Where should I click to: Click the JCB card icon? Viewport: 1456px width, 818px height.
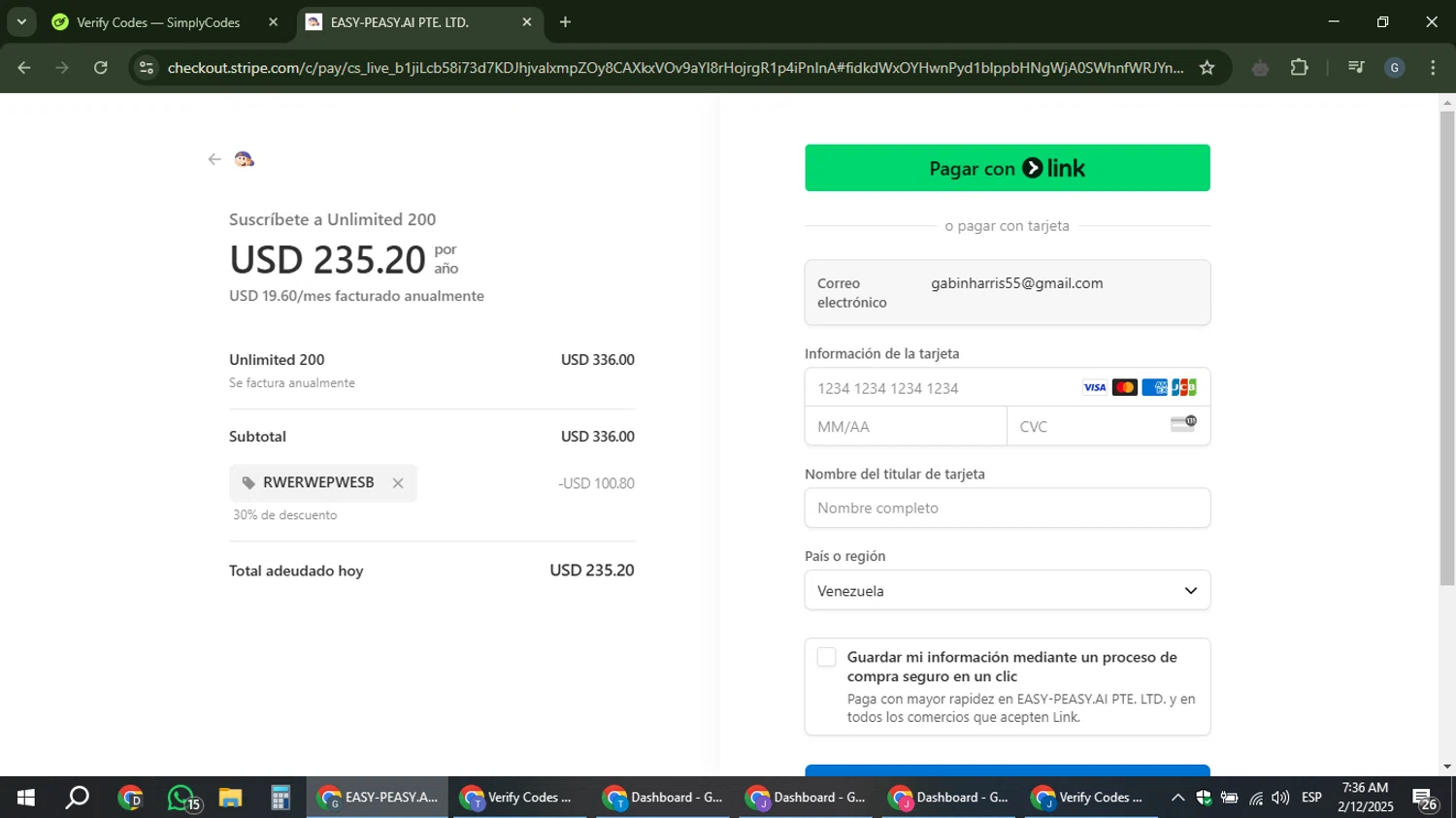tap(1184, 388)
